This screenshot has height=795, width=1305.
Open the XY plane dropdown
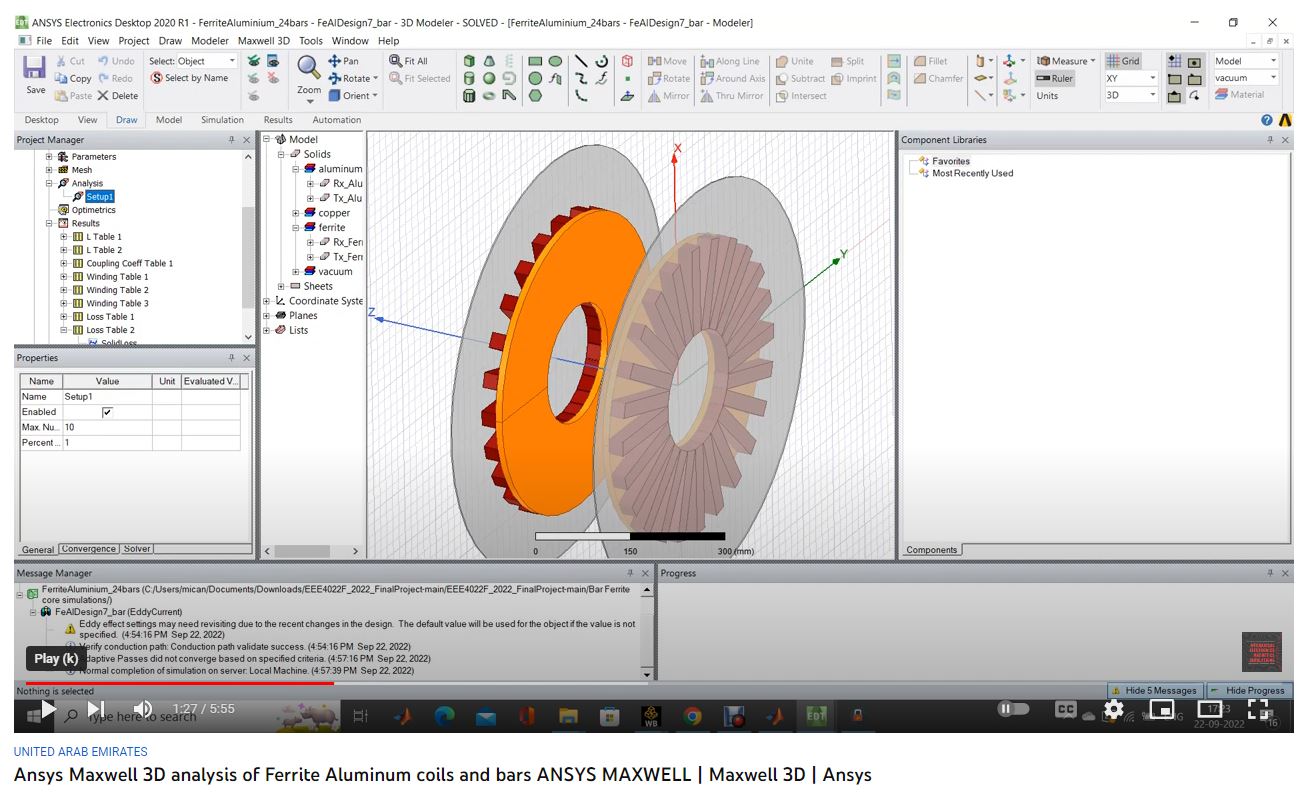(1152, 78)
